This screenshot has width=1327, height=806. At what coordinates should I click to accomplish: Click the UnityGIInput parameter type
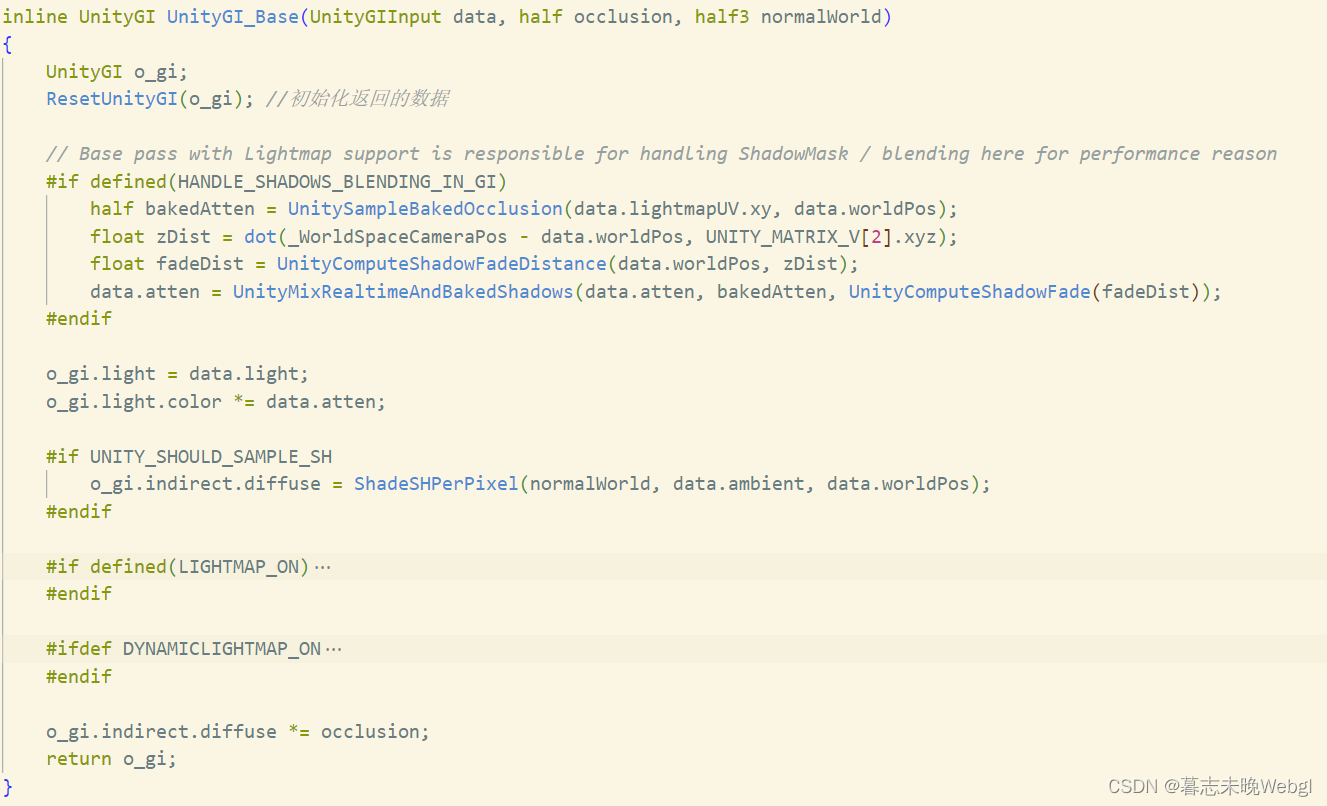click(x=375, y=17)
